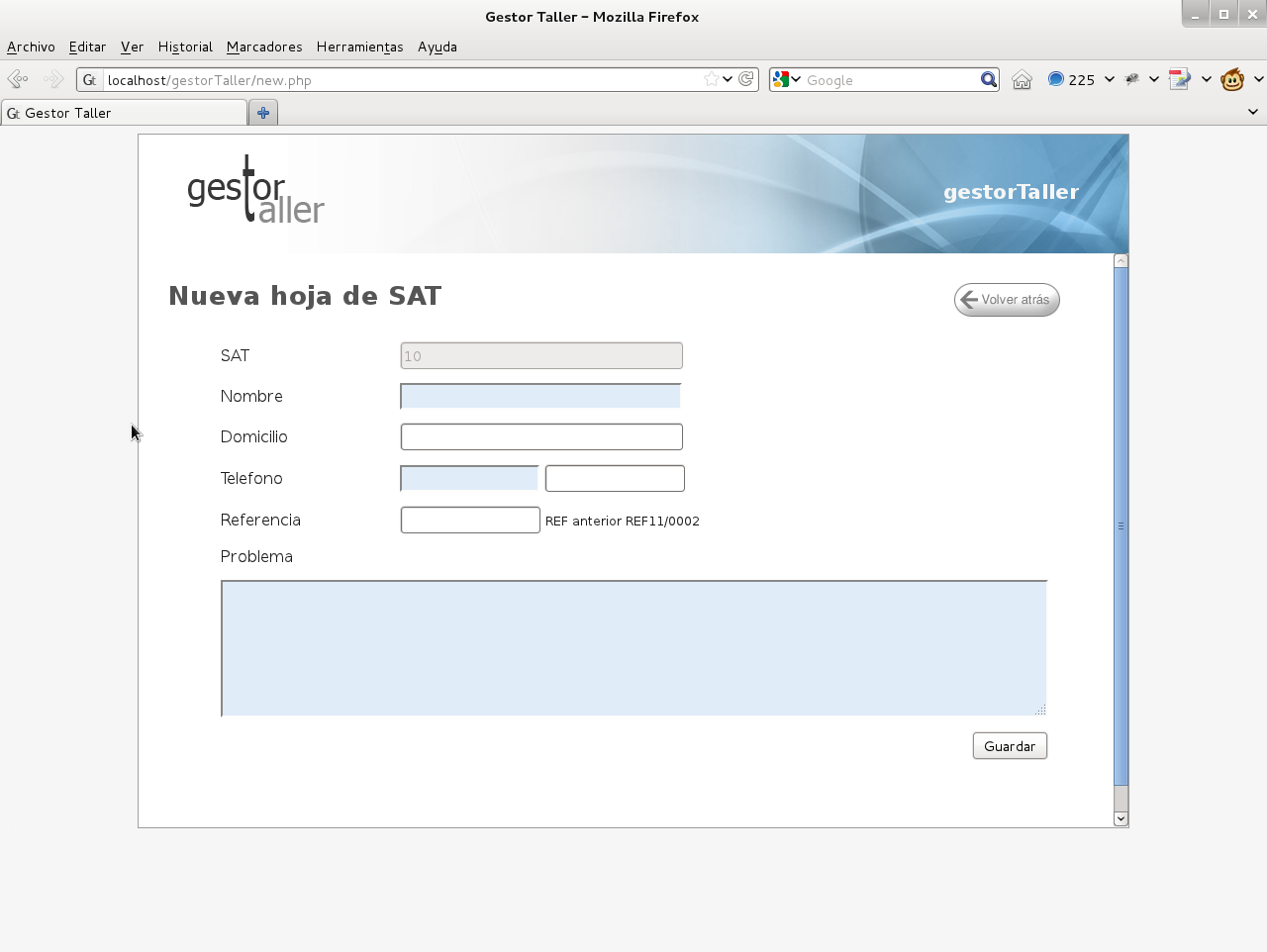Open the Marcadores menu
Viewport: 1267px width, 952px height.
tap(263, 47)
